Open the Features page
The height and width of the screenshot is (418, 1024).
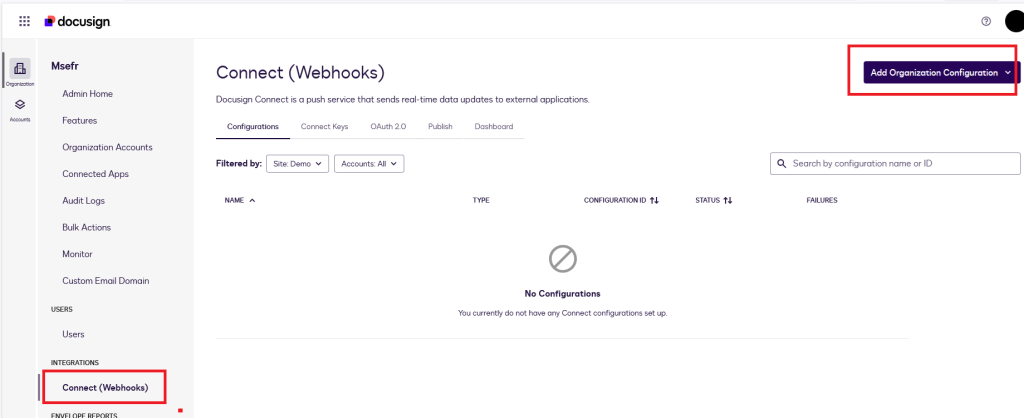pos(80,121)
